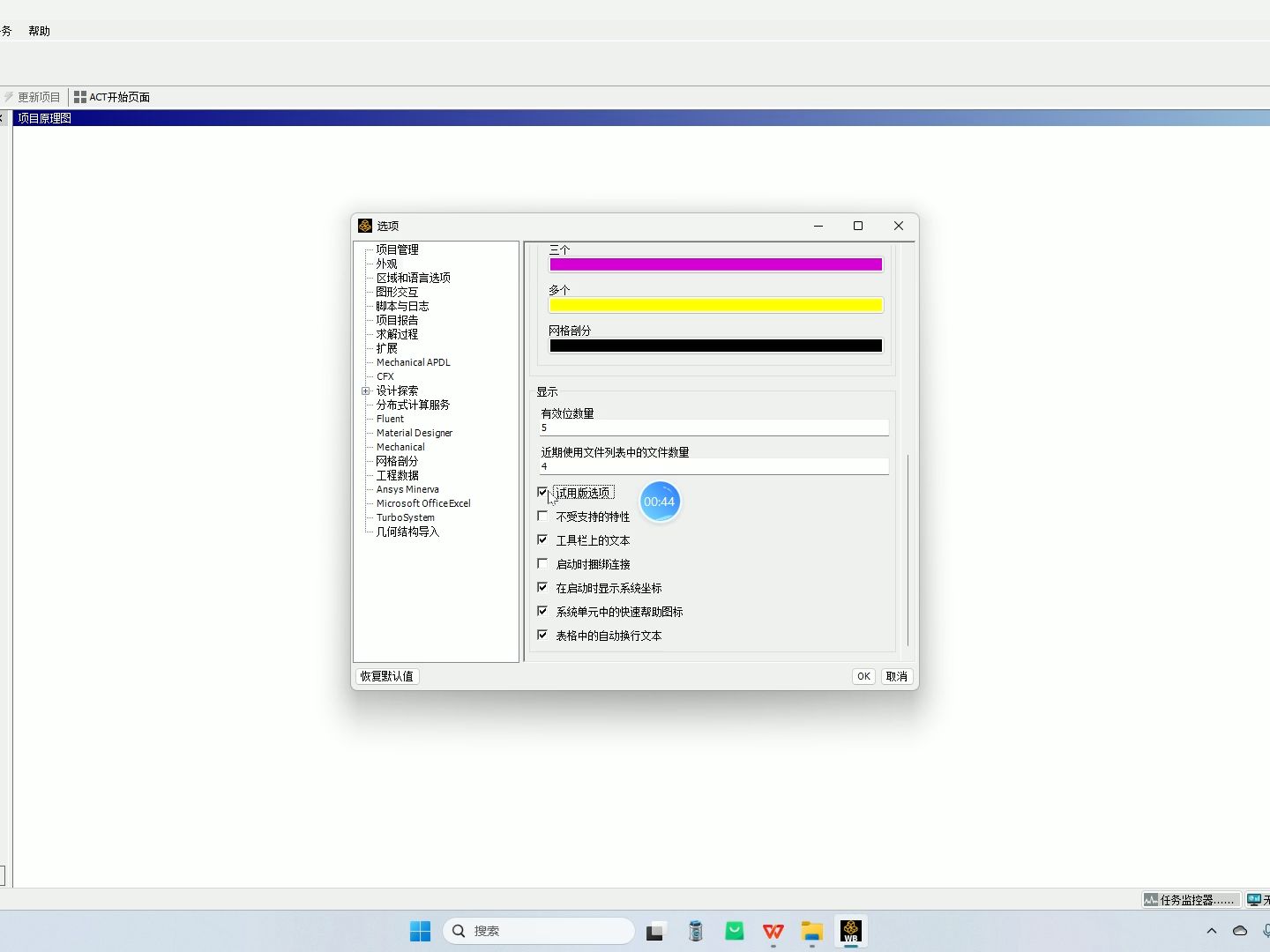Toggle the 工具栏上的文本 checkbox
Image resolution: width=1270 pixels, height=952 pixels.
(542, 539)
